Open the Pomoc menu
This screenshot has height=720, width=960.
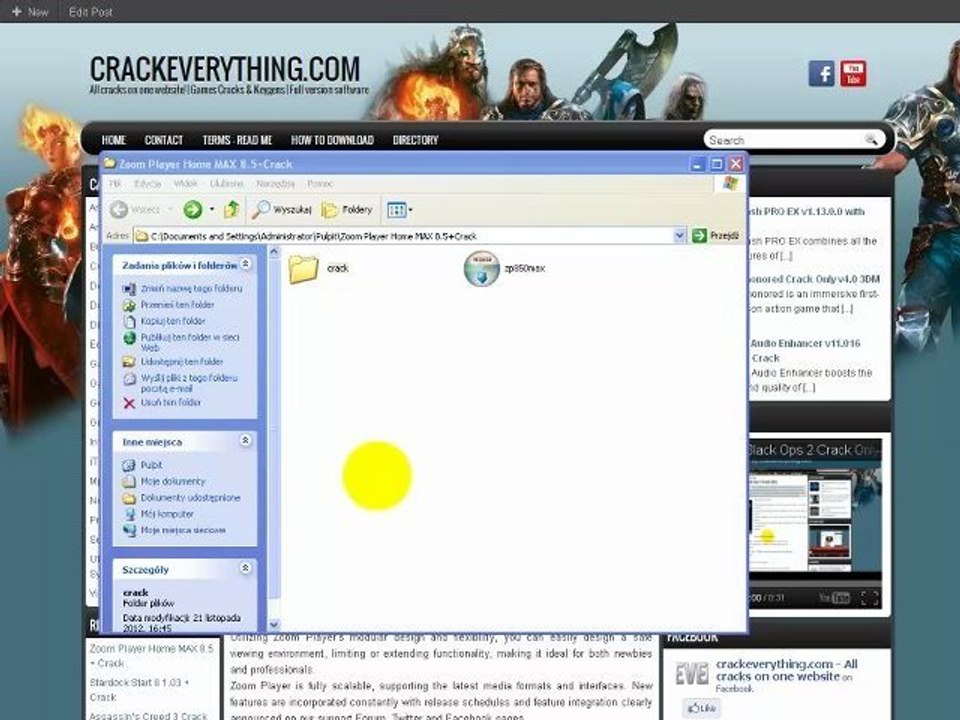320,184
